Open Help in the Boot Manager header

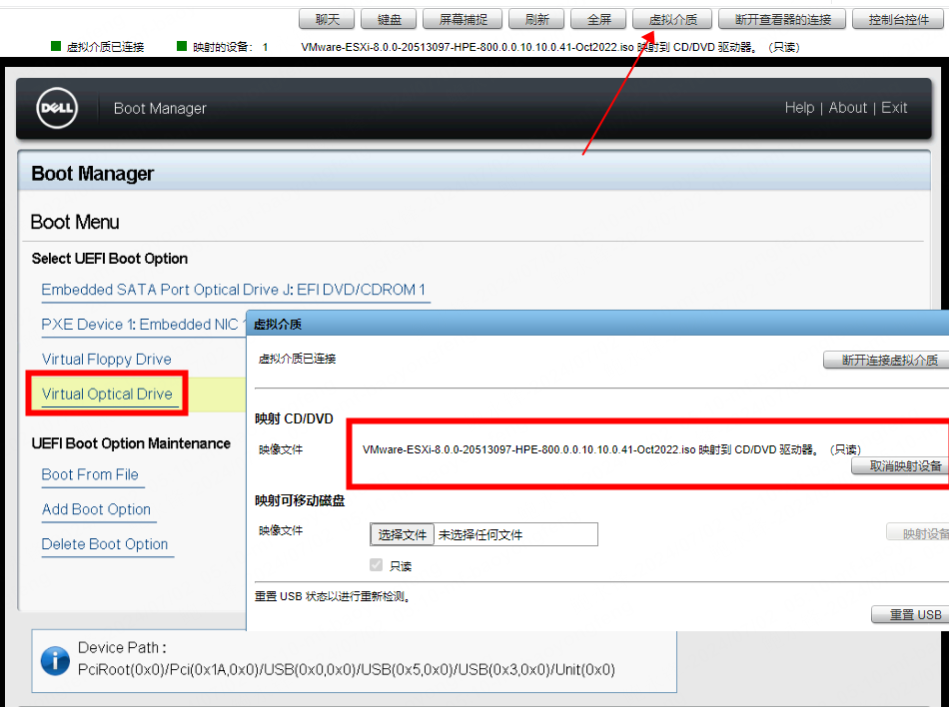(x=799, y=108)
